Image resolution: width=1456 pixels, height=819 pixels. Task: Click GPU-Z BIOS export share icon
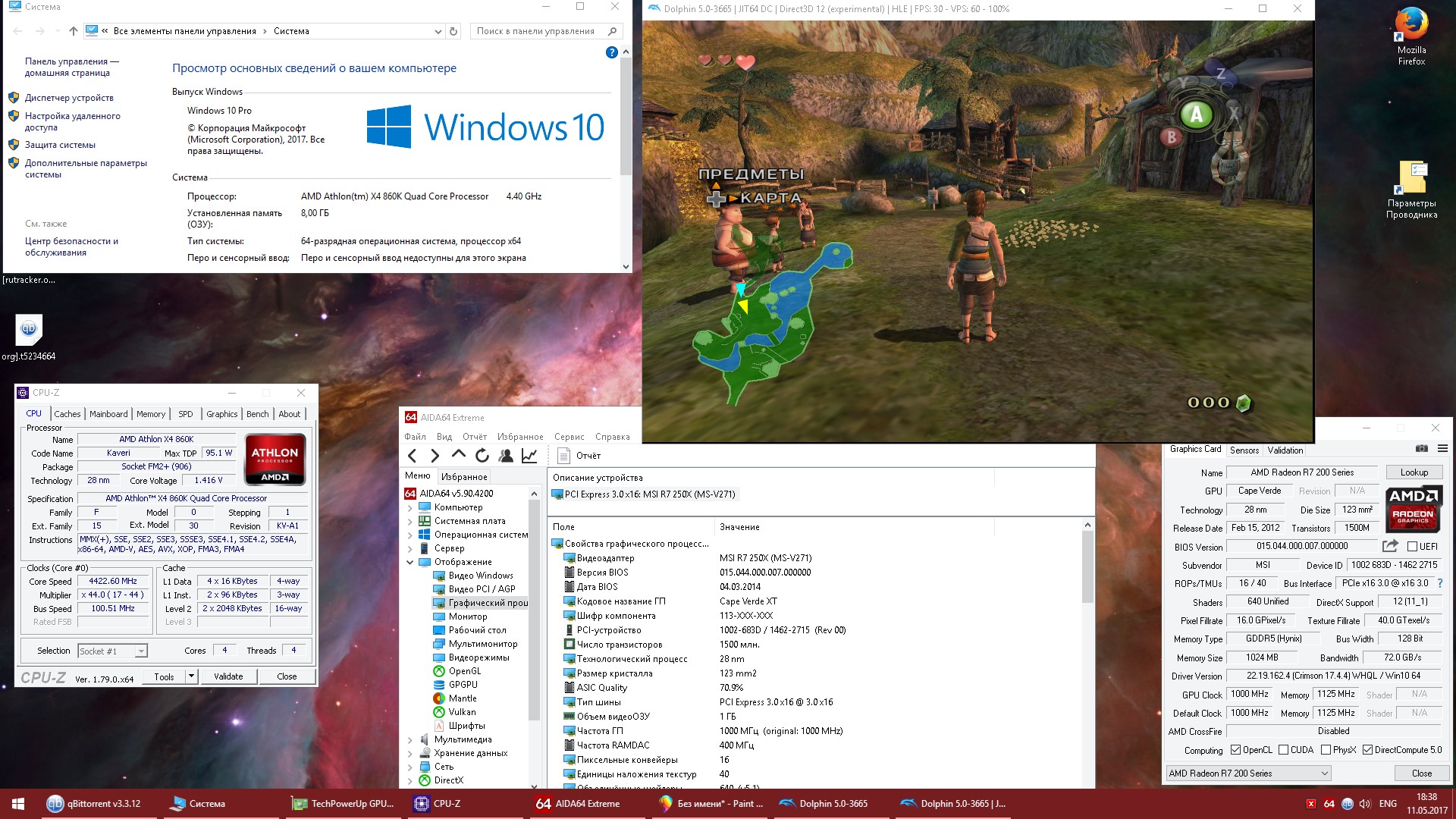[1389, 546]
